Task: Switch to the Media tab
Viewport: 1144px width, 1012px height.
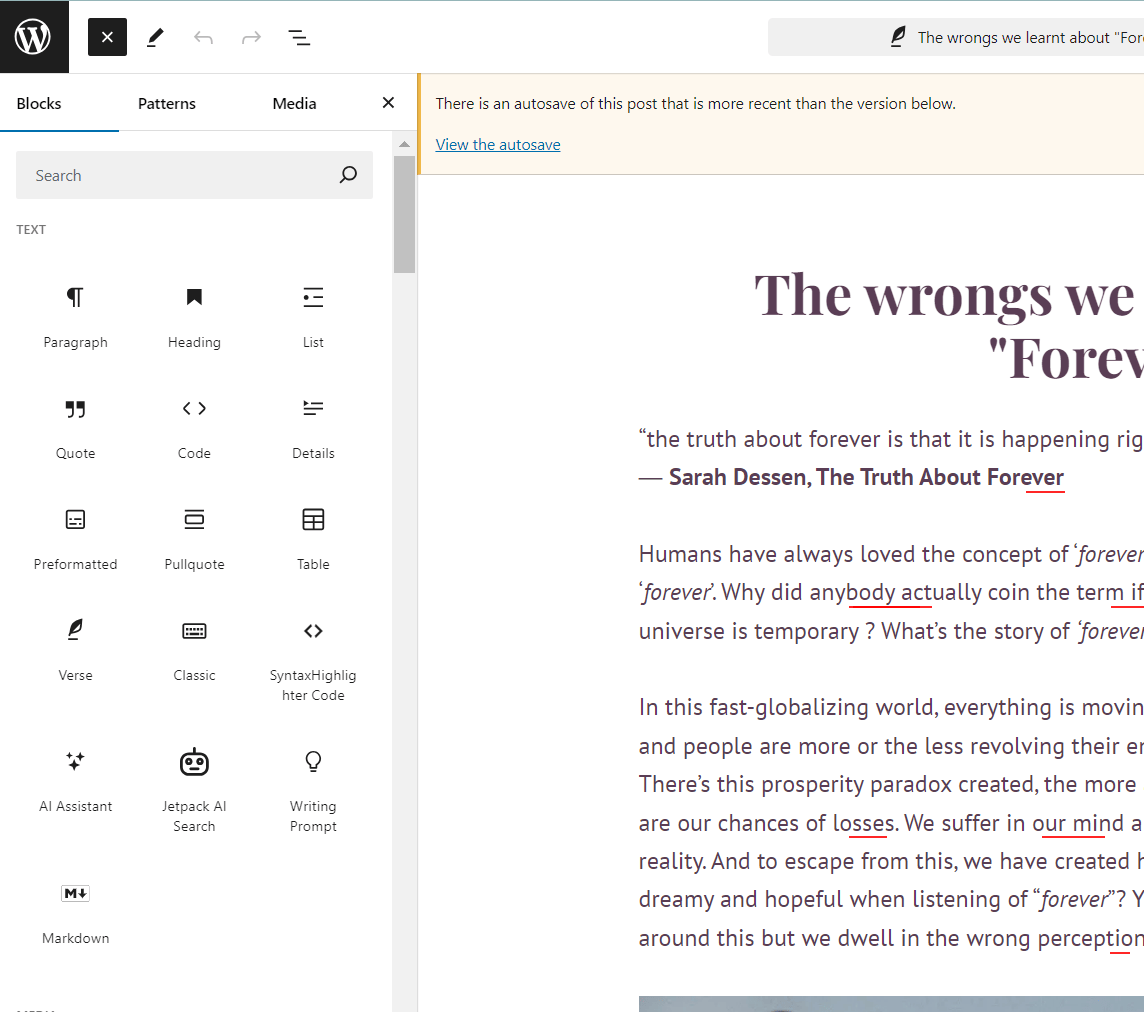Action: coord(294,103)
